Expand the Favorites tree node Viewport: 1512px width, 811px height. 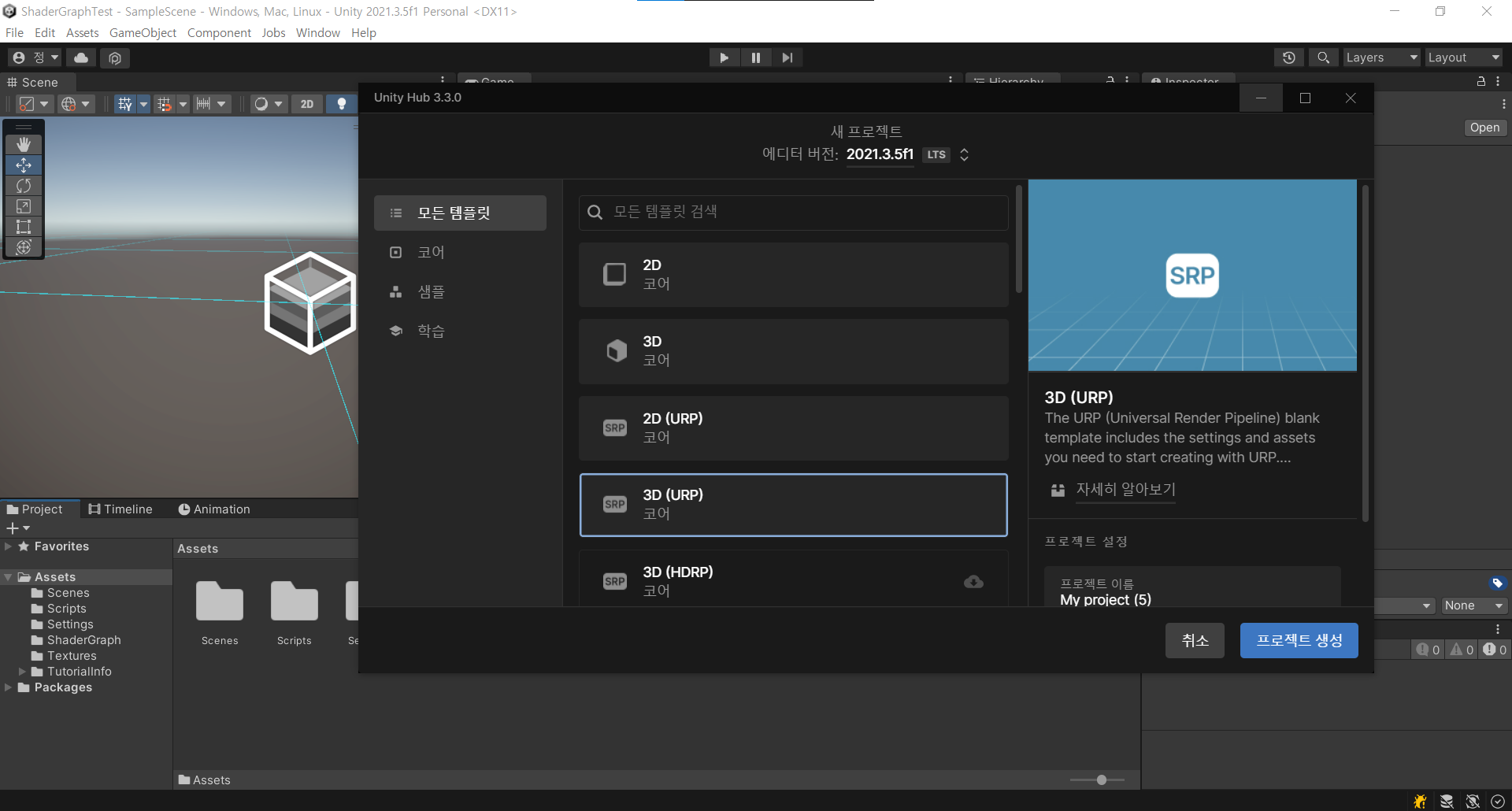[x=8, y=546]
